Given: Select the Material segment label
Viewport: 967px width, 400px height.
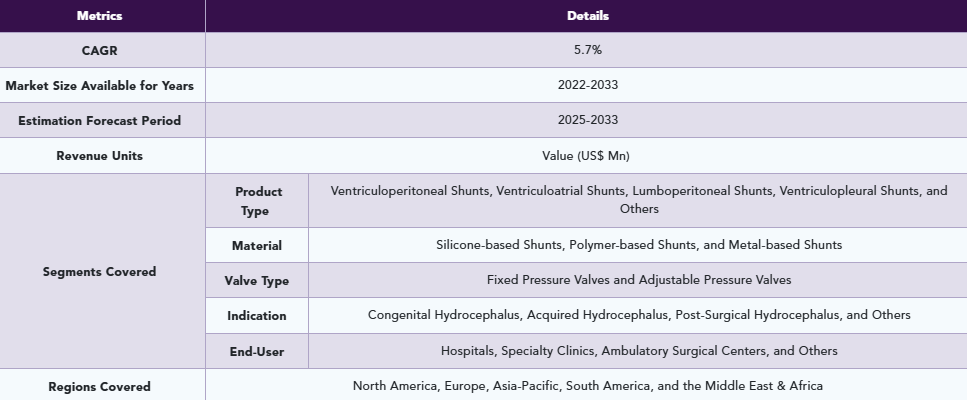Looking at the screenshot, I should pyautogui.click(x=257, y=246).
